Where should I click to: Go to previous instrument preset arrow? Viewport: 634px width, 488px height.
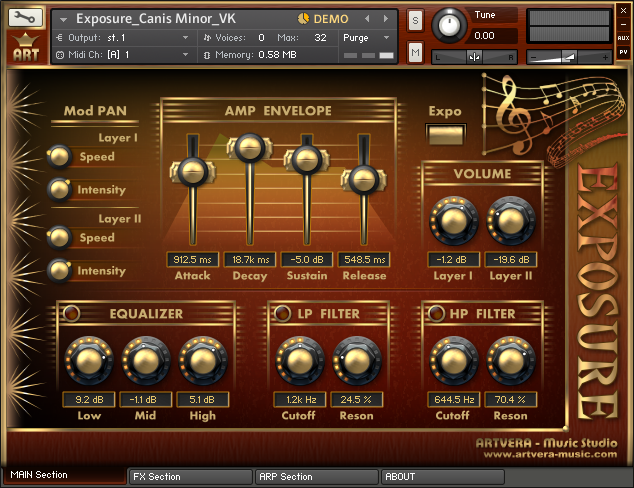367,19
